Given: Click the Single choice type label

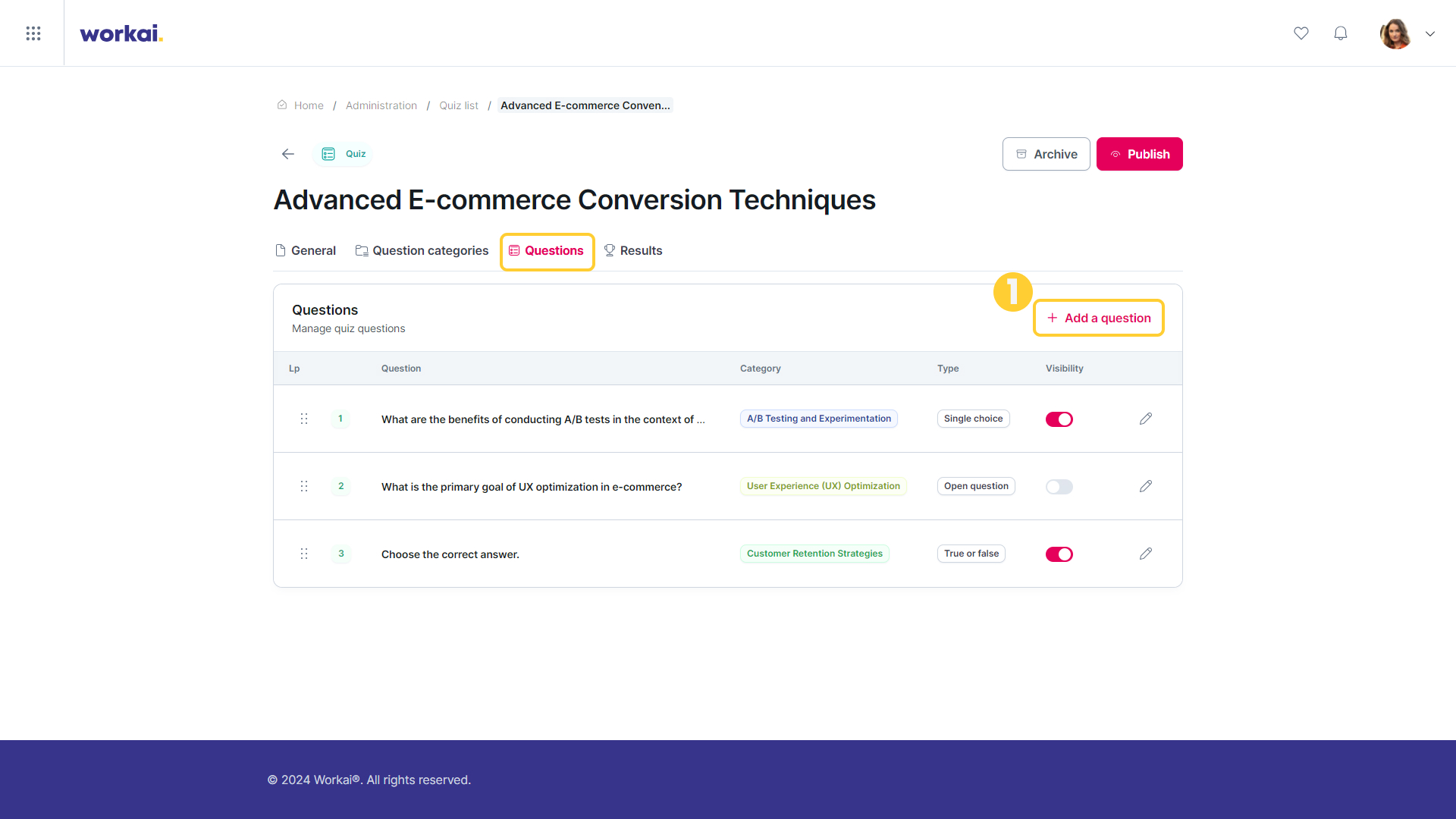Looking at the screenshot, I should click(x=974, y=419).
